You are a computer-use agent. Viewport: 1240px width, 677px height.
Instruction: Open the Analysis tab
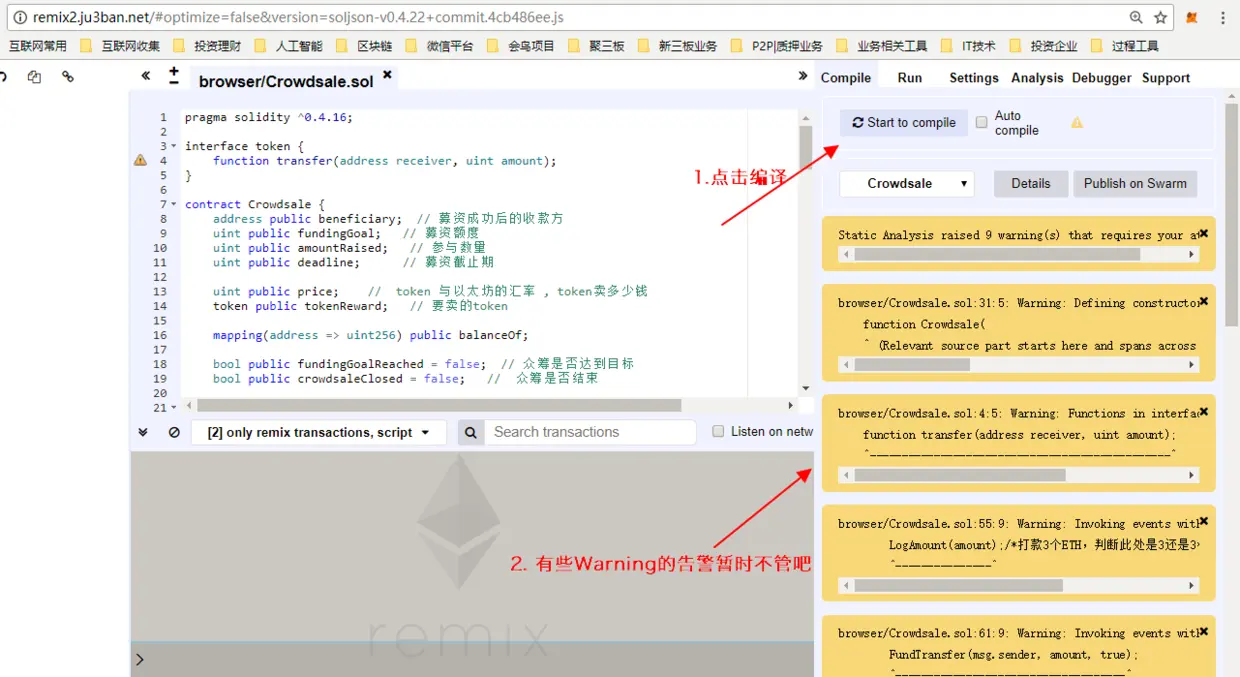click(1037, 77)
